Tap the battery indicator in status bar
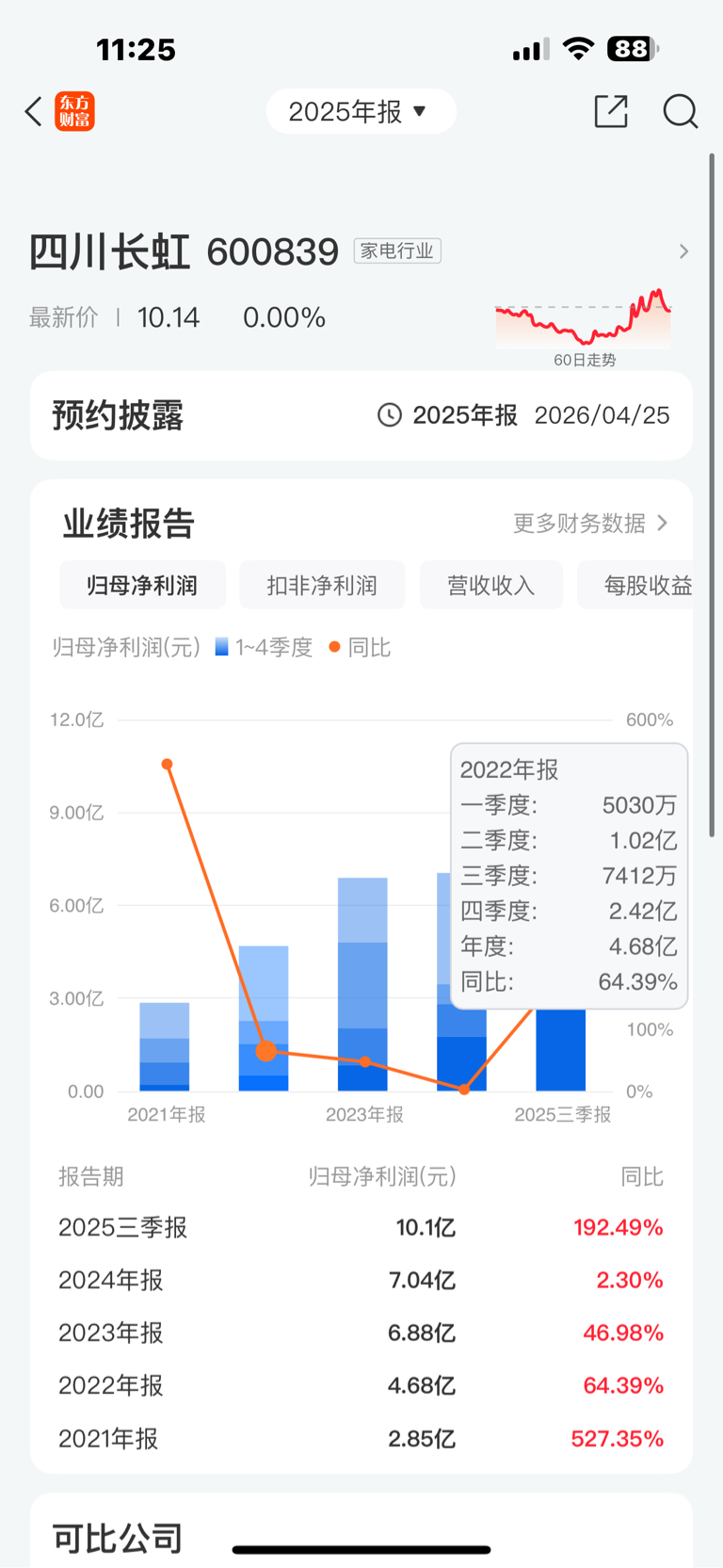Viewport: 723px width, 1568px height. [x=633, y=48]
